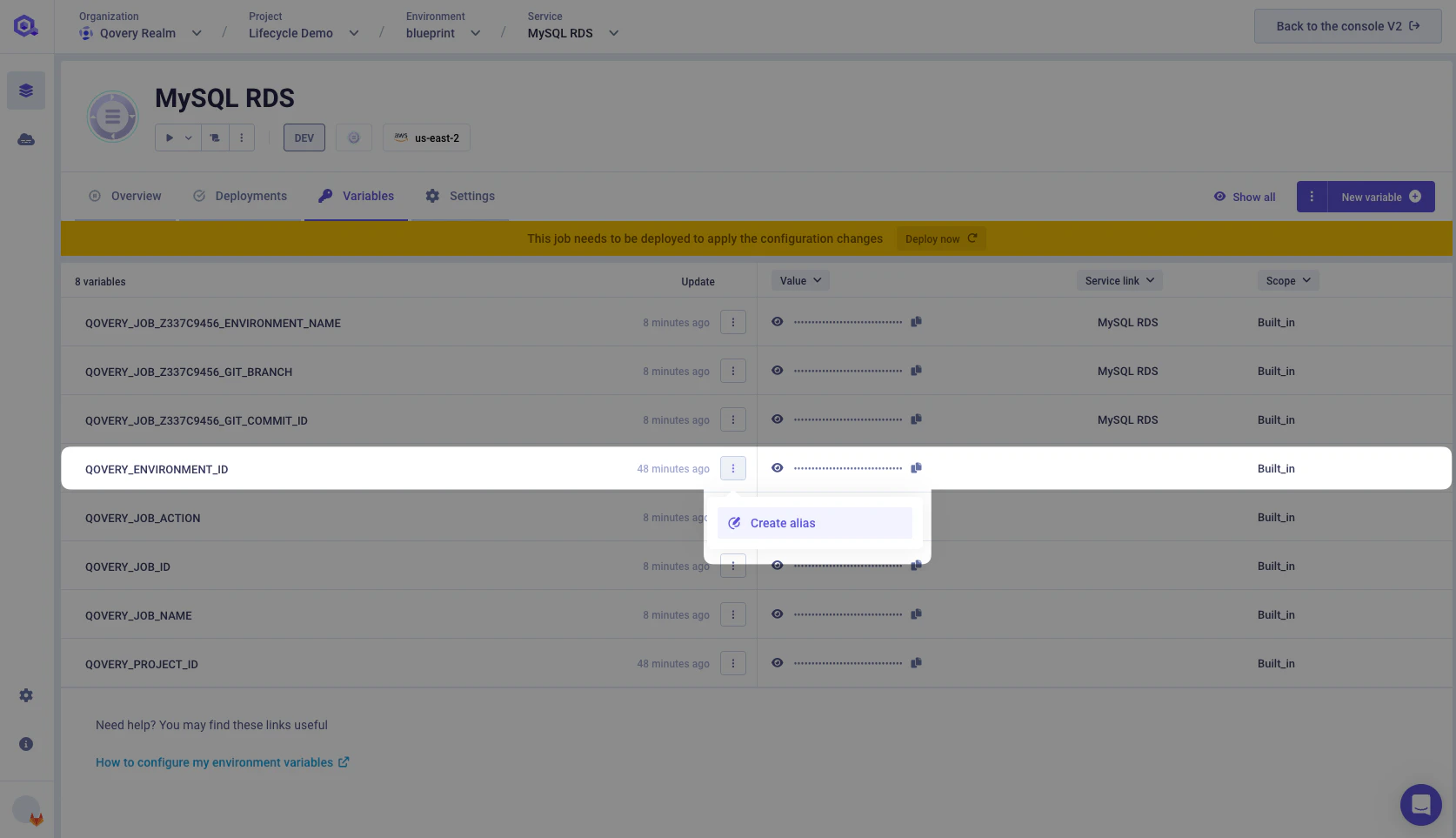This screenshot has height=838, width=1456.
Task: Click the help info icon in sidebar
Action: (x=26, y=744)
